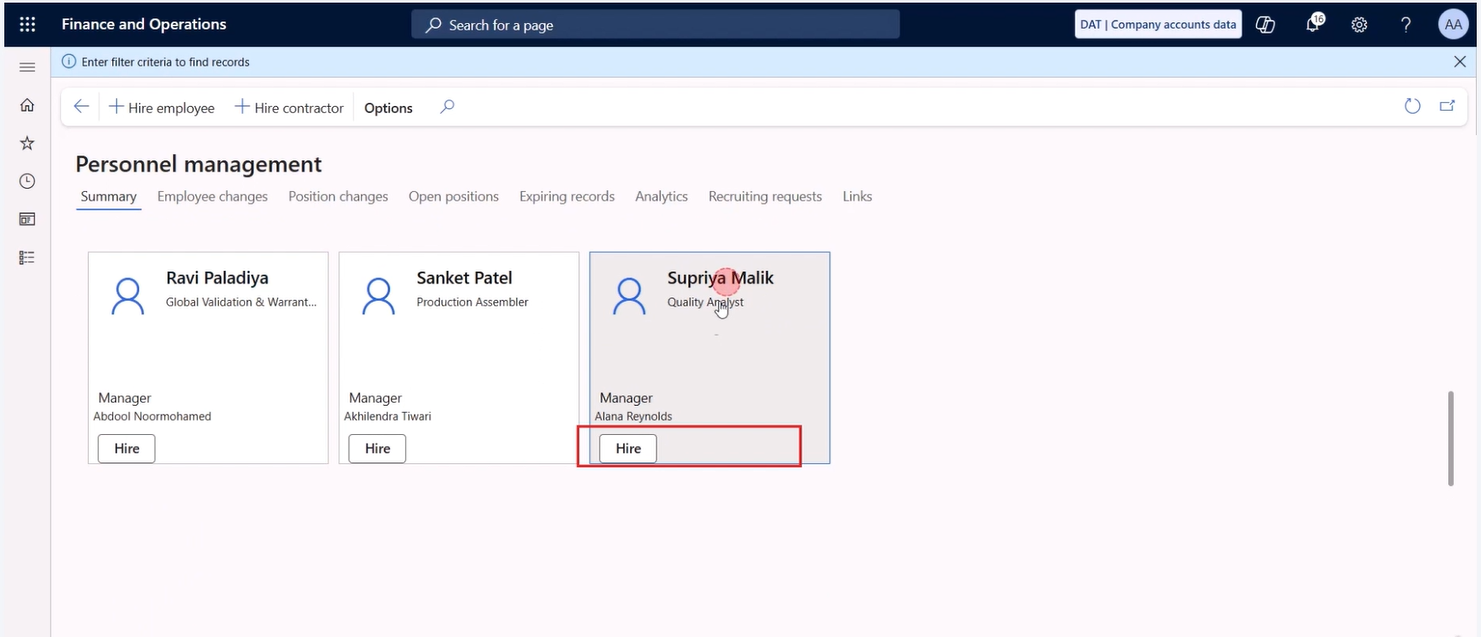
Task: Open page in new window icon
Action: tap(1446, 106)
